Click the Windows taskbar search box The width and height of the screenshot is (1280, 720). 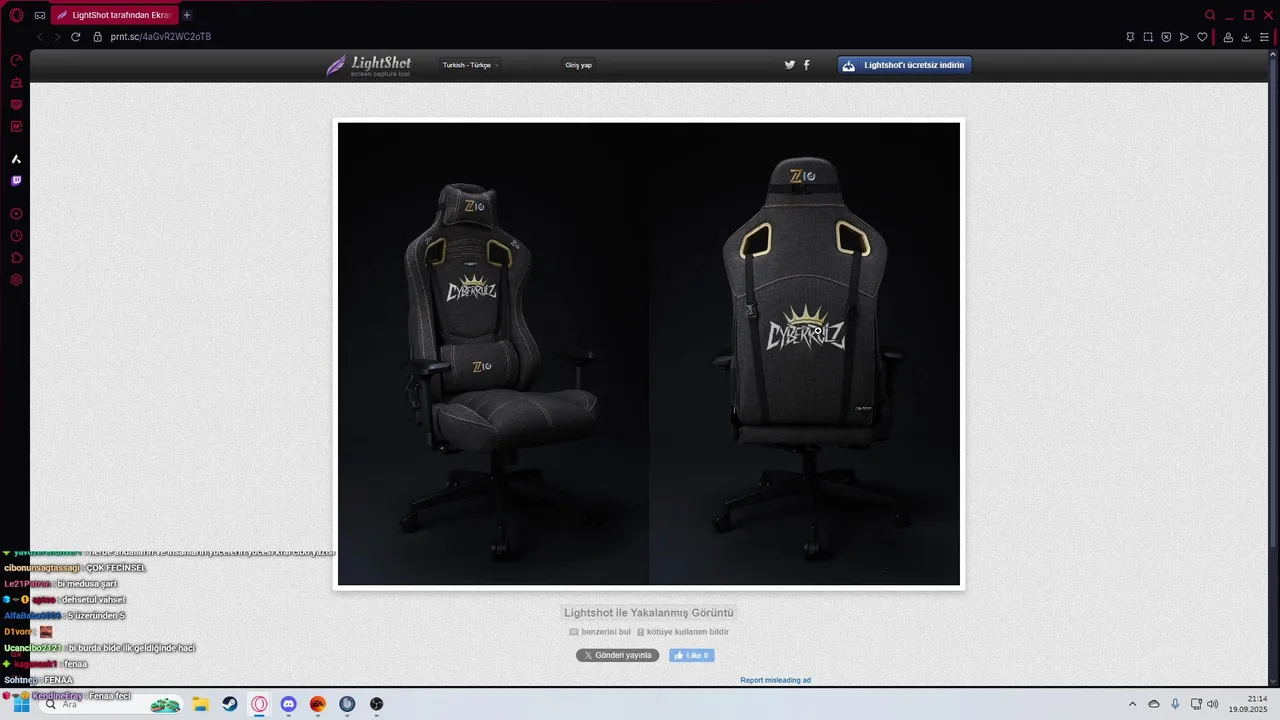110,704
